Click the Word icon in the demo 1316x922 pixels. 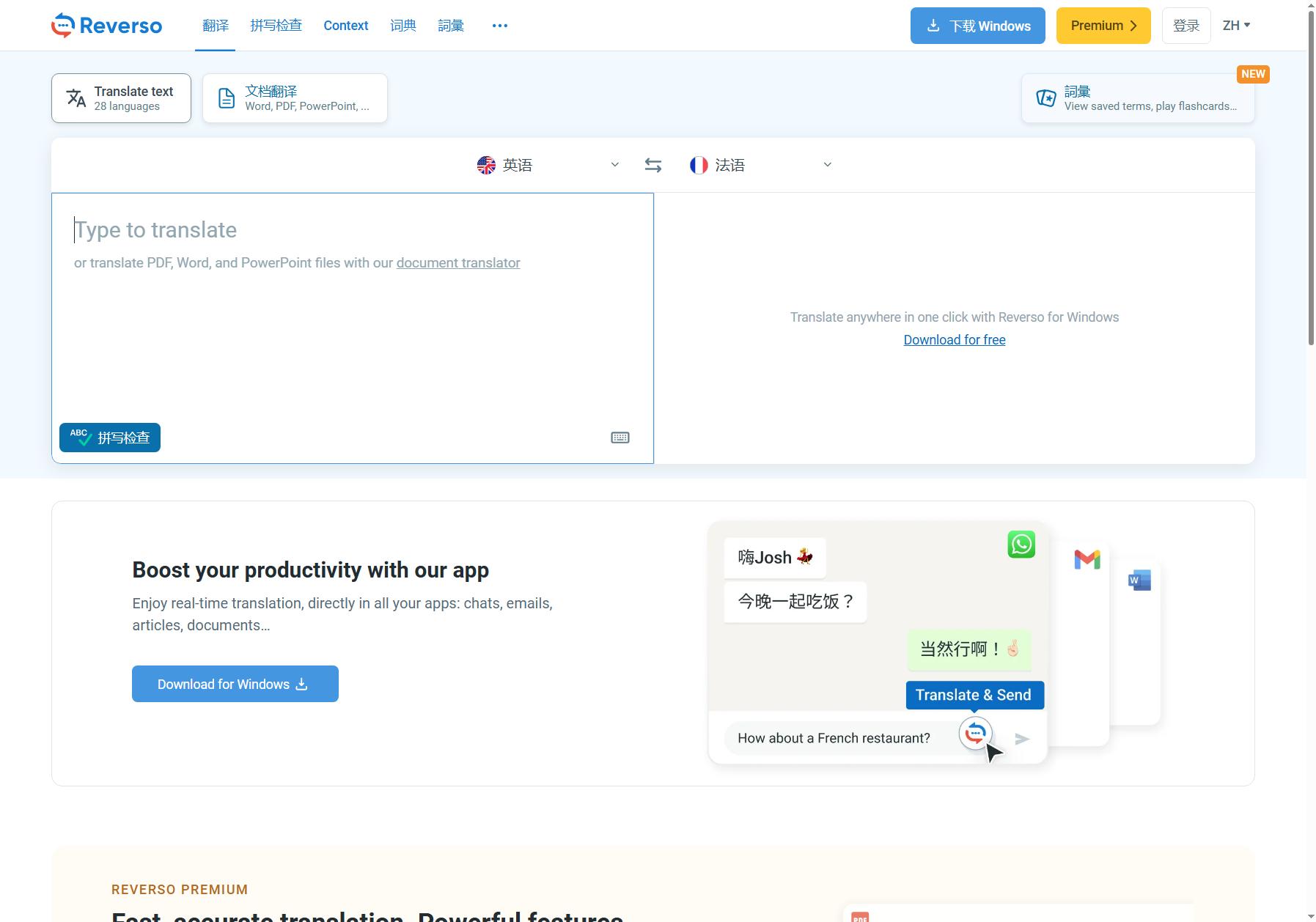tap(1140, 580)
